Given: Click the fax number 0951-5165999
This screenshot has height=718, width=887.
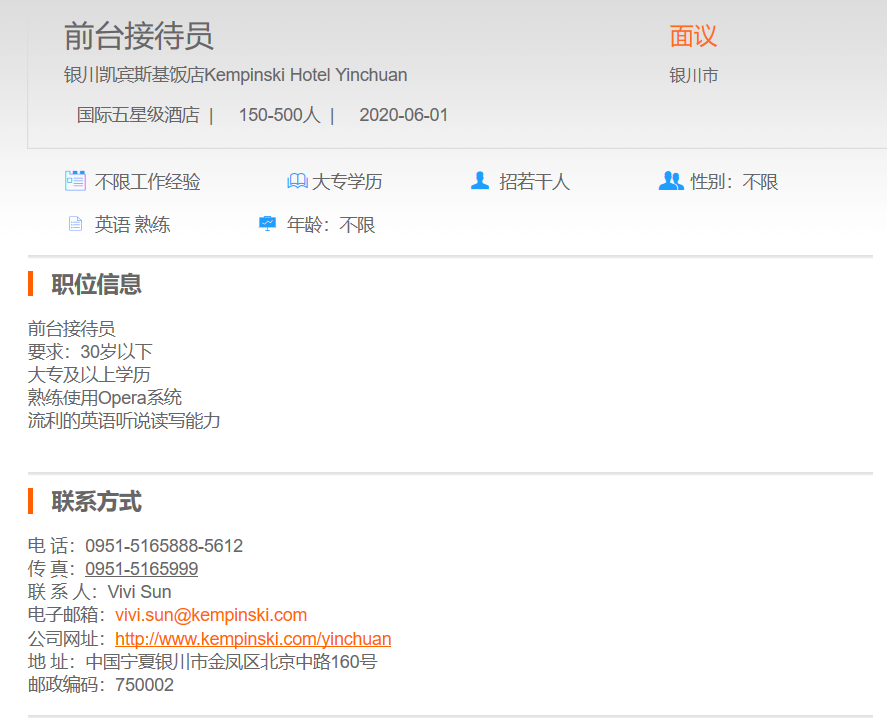Looking at the screenshot, I should coord(141,569).
